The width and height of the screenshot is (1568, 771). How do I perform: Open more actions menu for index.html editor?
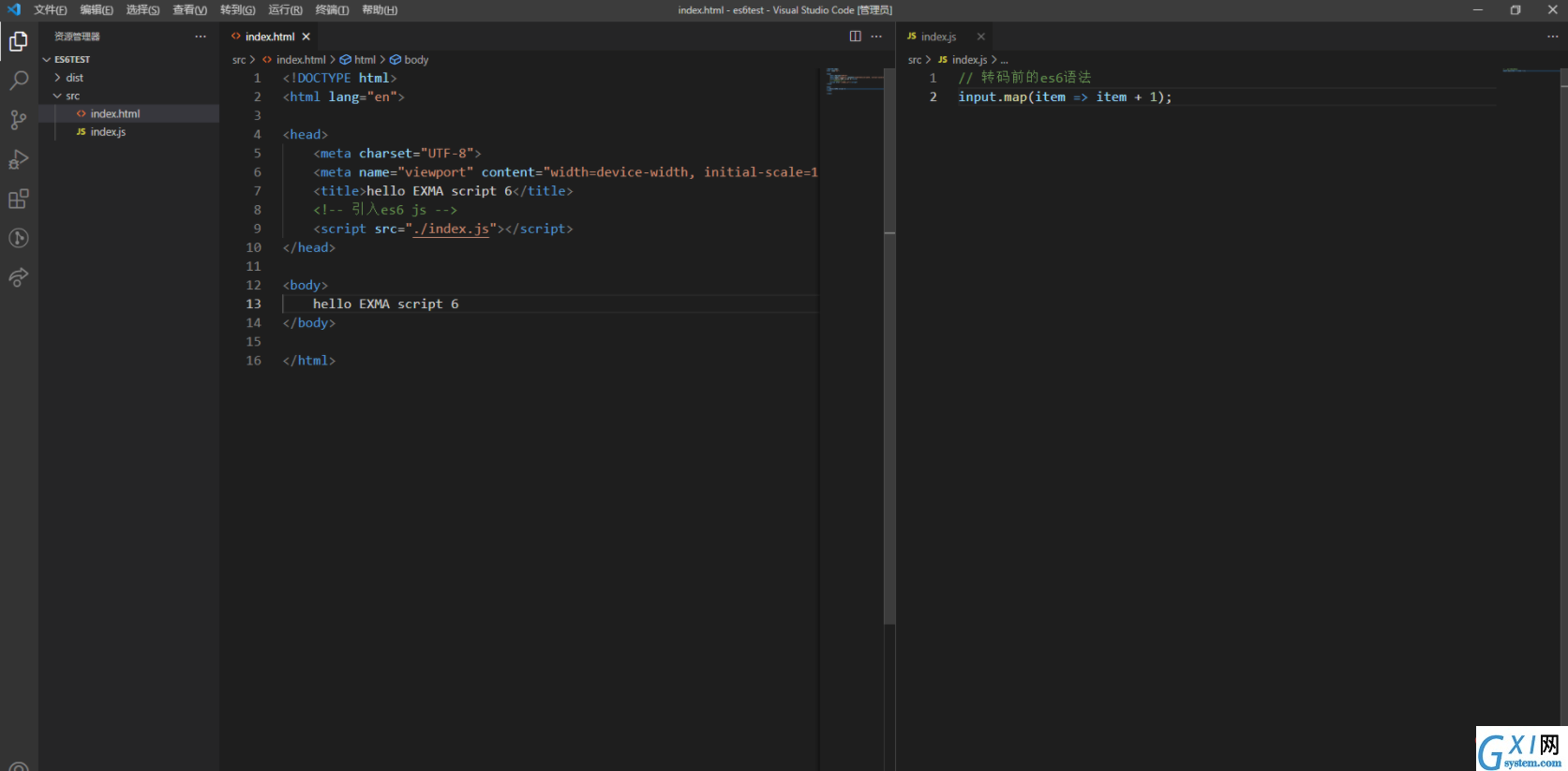[876, 37]
